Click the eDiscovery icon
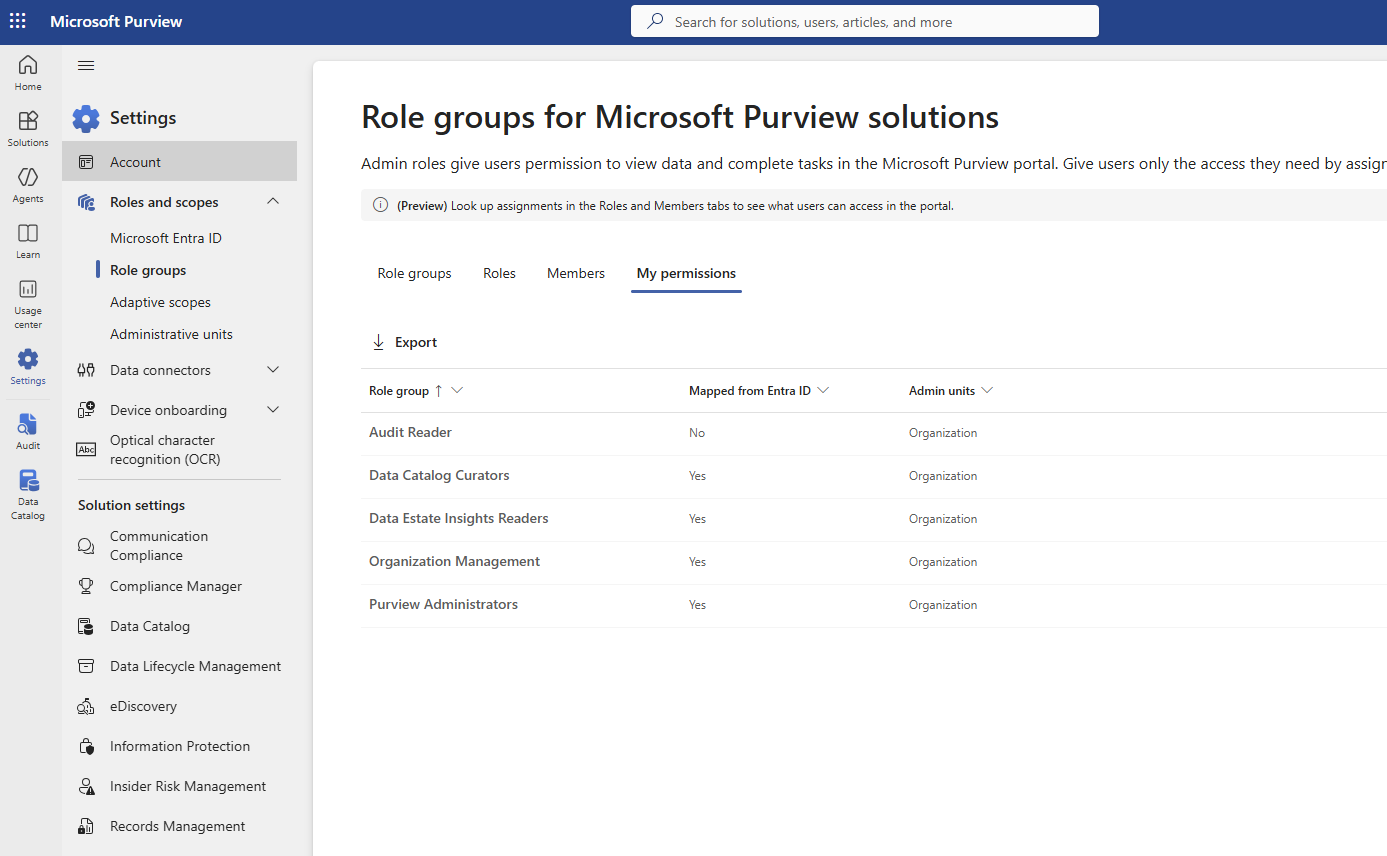The height and width of the screenshot is (856, 1387). click(x=86, y=706)
